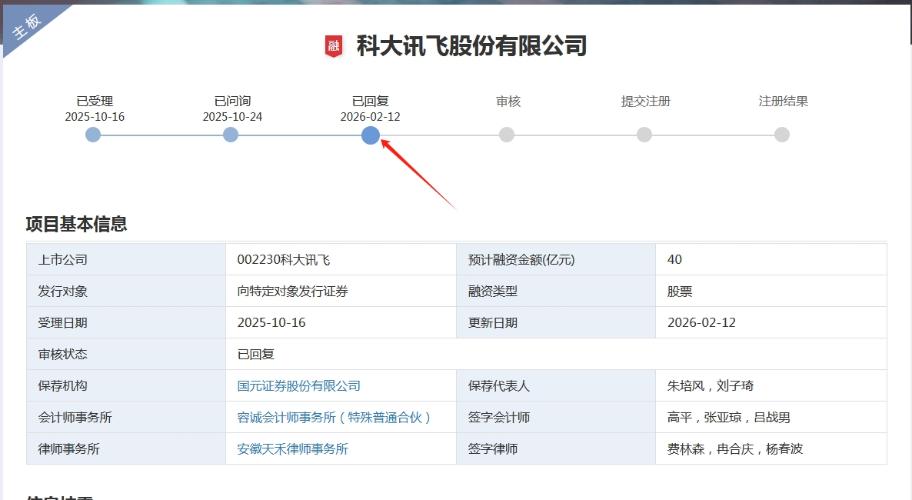Click the 保荐机构 label cell

point(126,386)
